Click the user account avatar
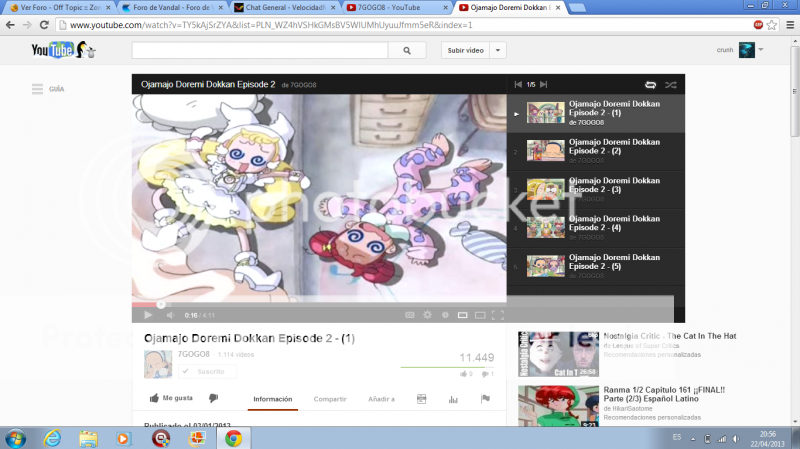The image size is (800, 449). [x=746, y=50]
